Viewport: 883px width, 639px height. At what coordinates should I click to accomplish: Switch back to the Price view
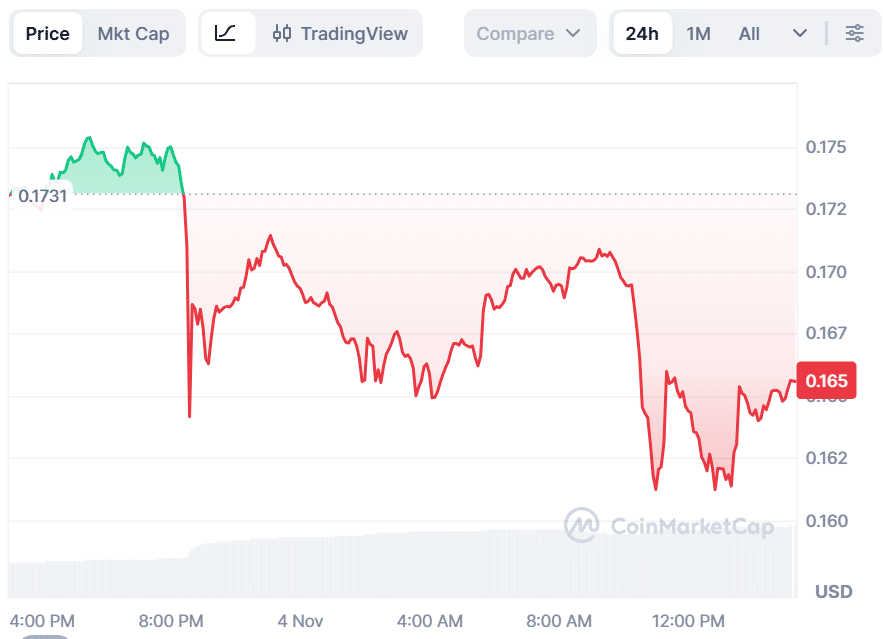point(47,33)
